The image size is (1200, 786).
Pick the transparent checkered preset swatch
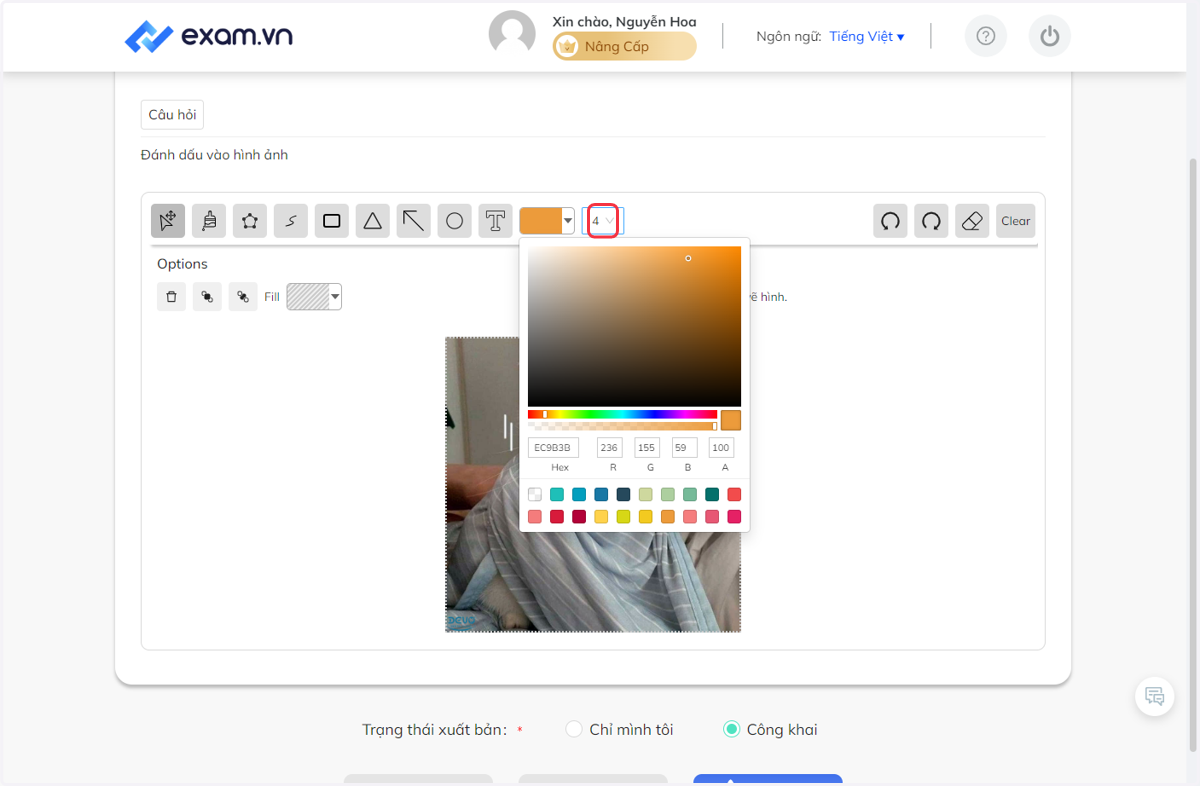535,494
